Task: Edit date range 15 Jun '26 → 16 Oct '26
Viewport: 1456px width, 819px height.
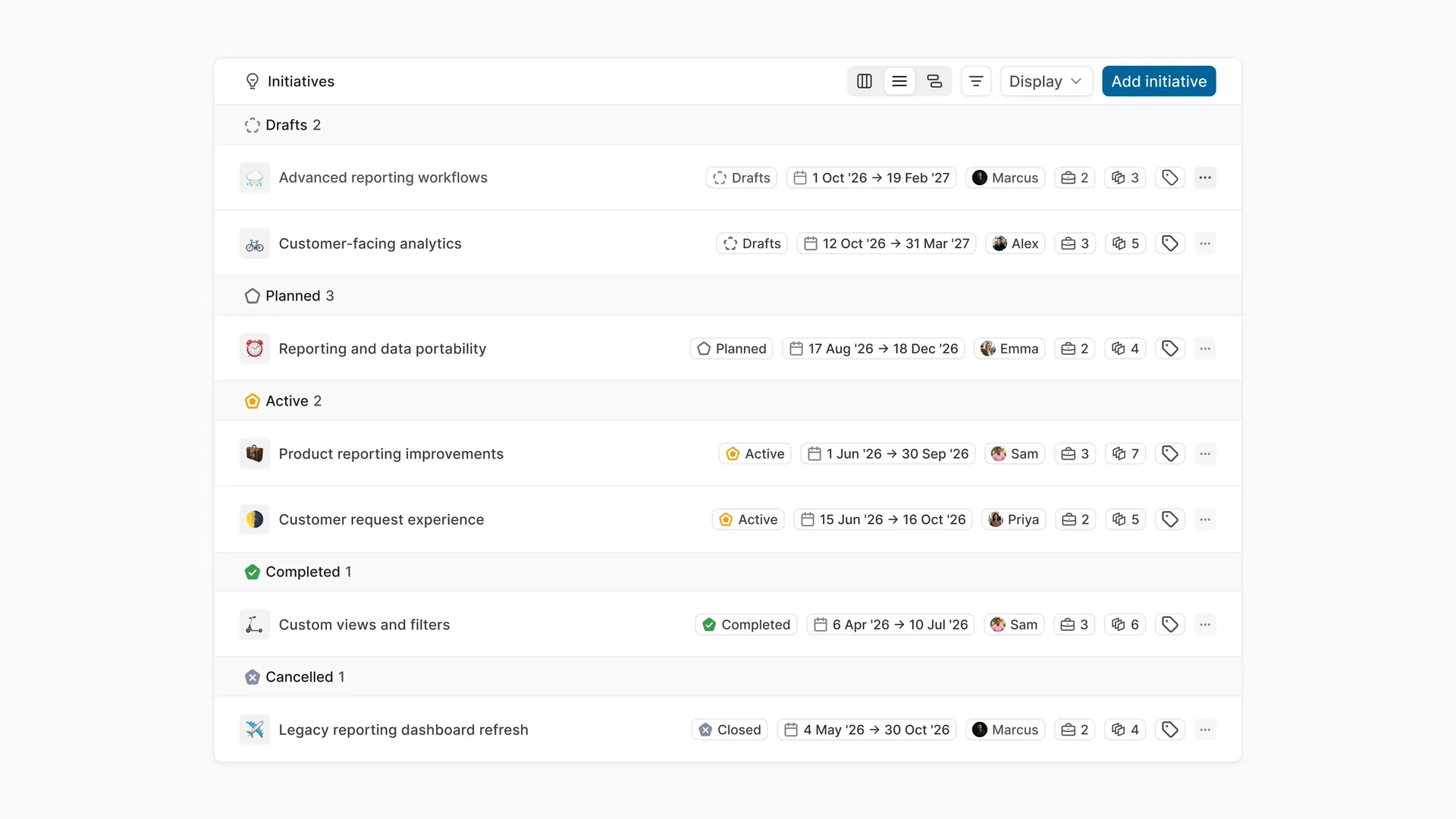Action: [883, 519]
